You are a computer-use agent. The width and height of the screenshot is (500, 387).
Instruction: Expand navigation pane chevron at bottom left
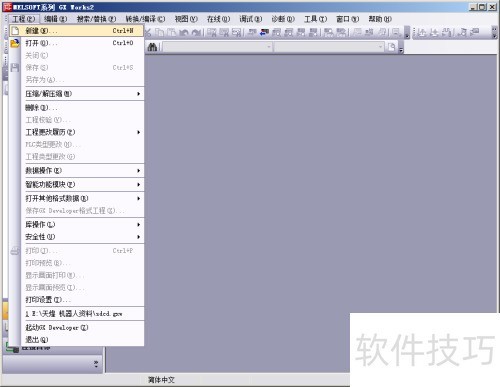tap(96, 363)
